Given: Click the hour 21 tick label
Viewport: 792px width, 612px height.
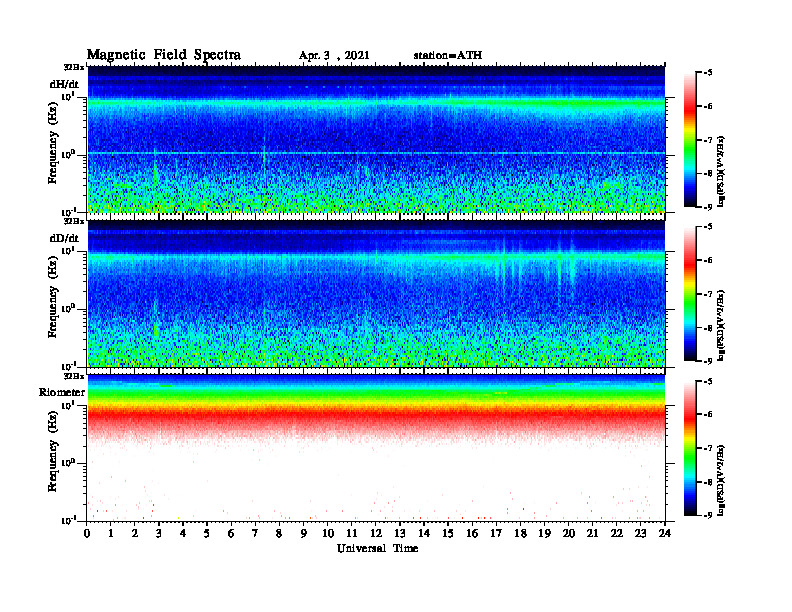Looking at the screenshot, I should pyautogui.click(x=592, y=534).
